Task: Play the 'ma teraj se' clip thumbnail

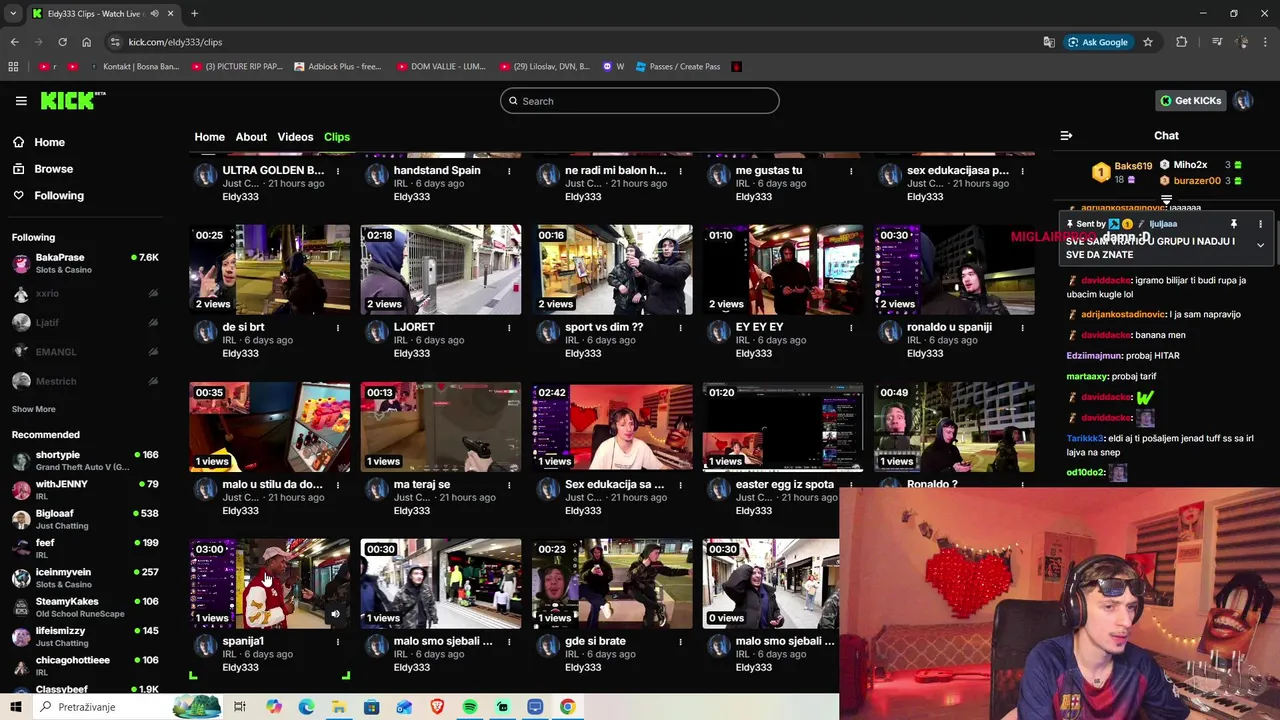Action: [x=441, y=427]
